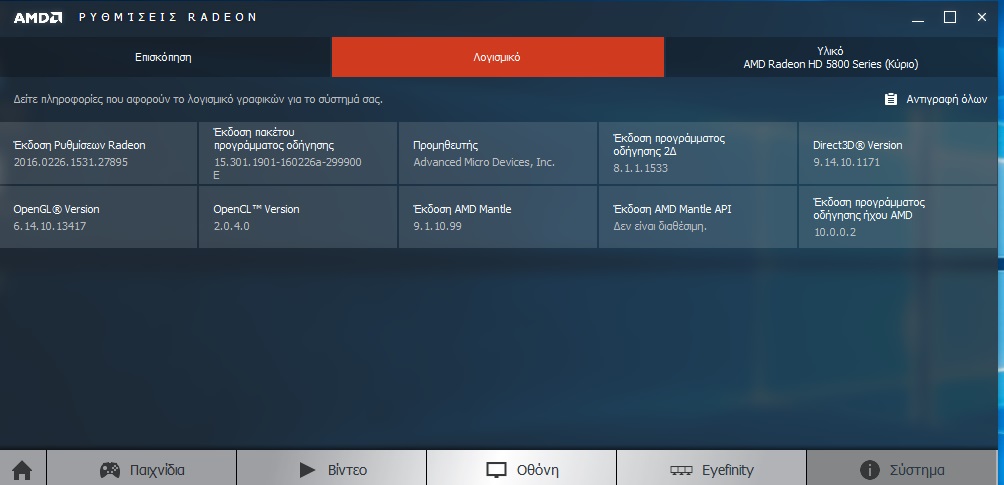Go to the Home icon
This screenshot has height=485, width=1004.
[22, 470]
